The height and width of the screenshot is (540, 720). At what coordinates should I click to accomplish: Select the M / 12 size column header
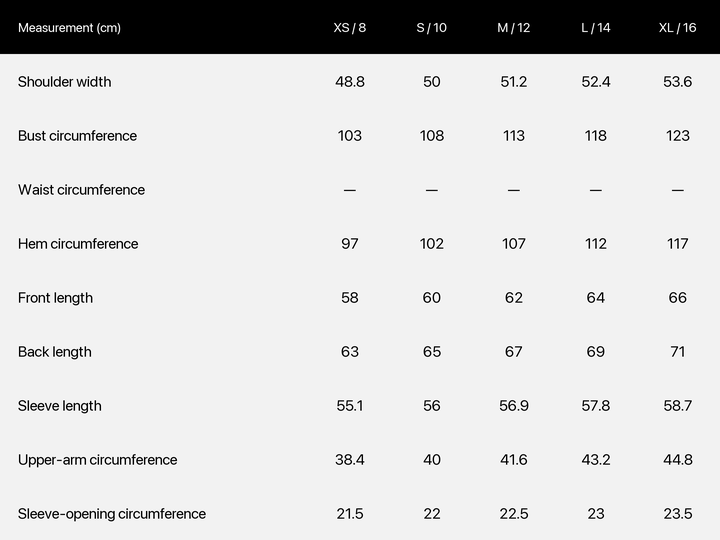(x=513, y=28)
